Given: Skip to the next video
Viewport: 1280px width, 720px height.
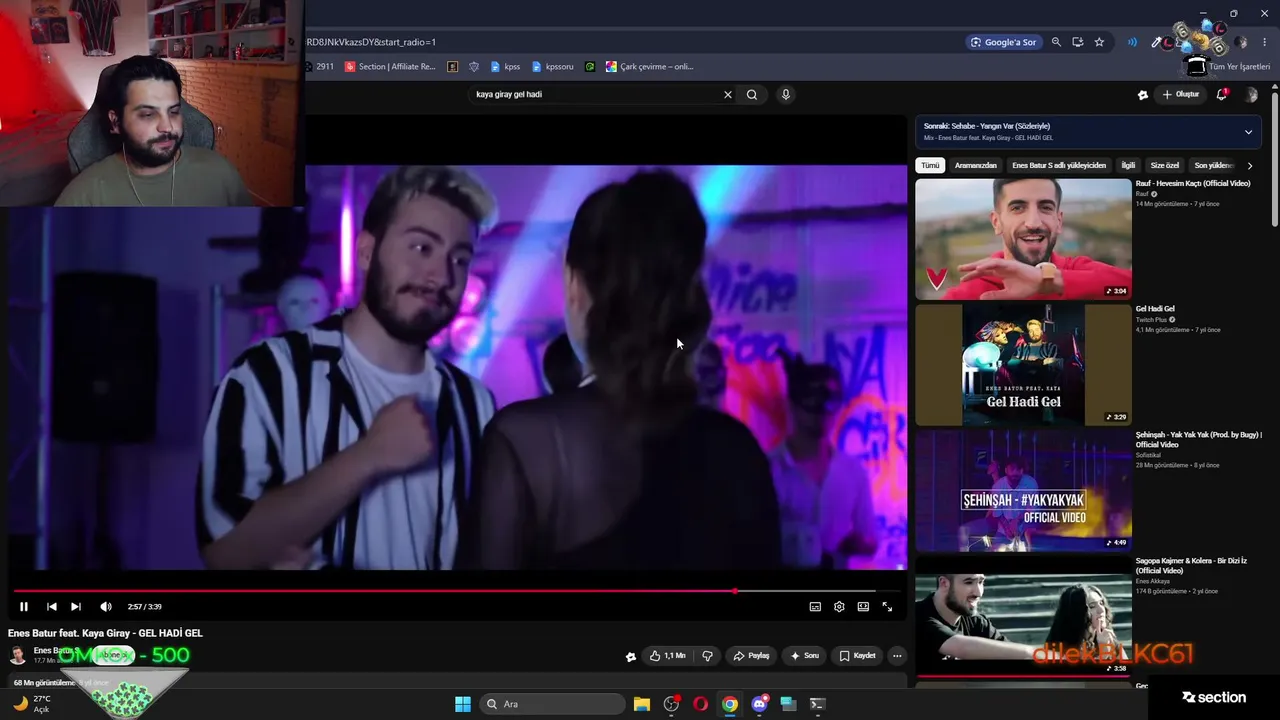Looking at the screenshot, I should (x=76, y=606).
